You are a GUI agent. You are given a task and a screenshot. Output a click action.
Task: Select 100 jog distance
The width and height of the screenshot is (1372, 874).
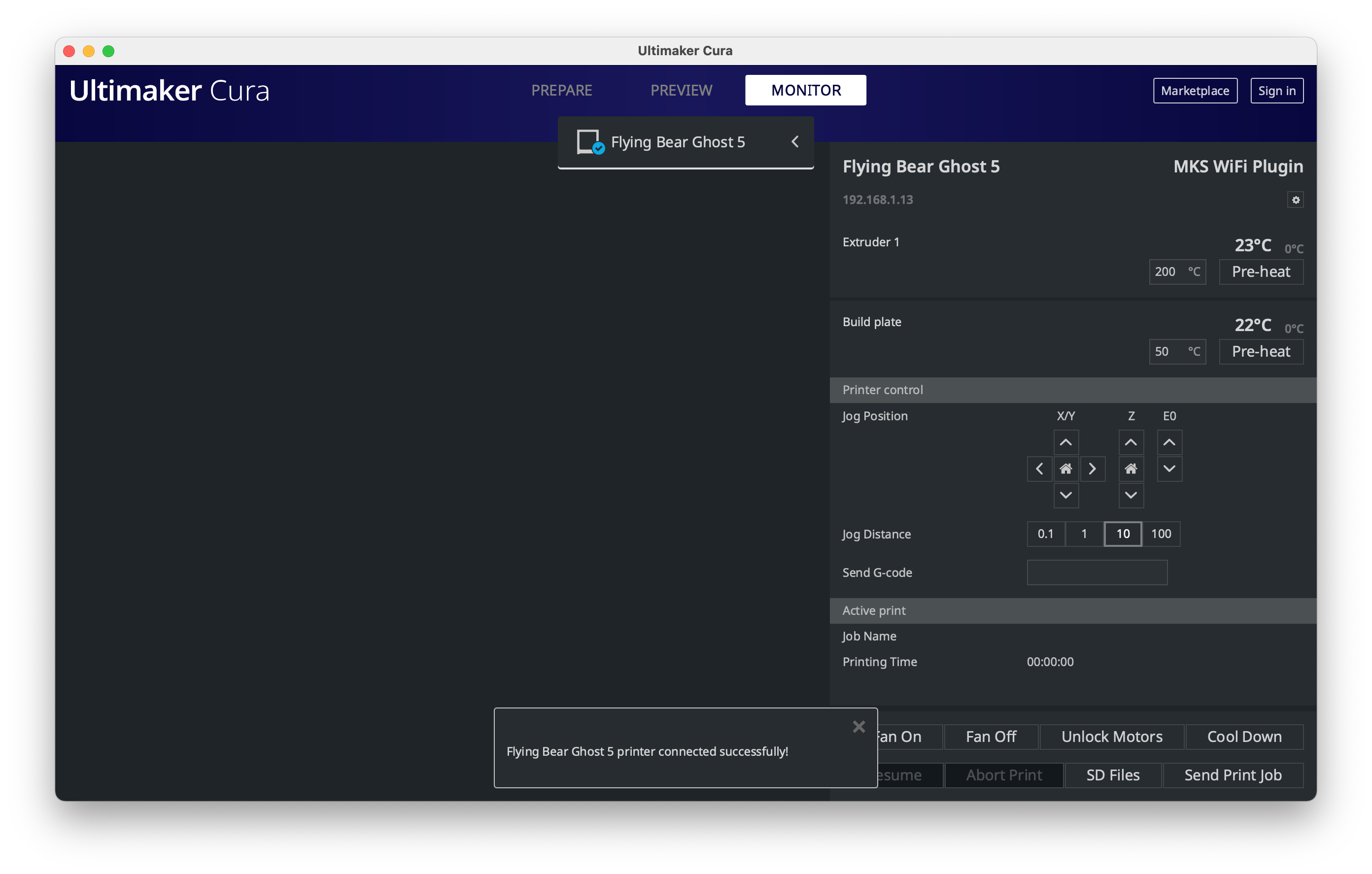pyautogui.click(x=1161, y=534)
